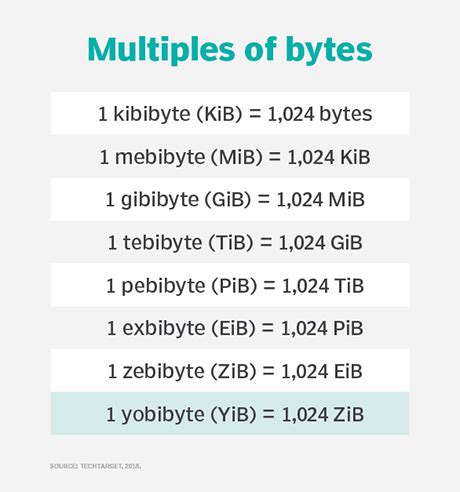Click the 'Multiples of bytes' title

point(230,50)
